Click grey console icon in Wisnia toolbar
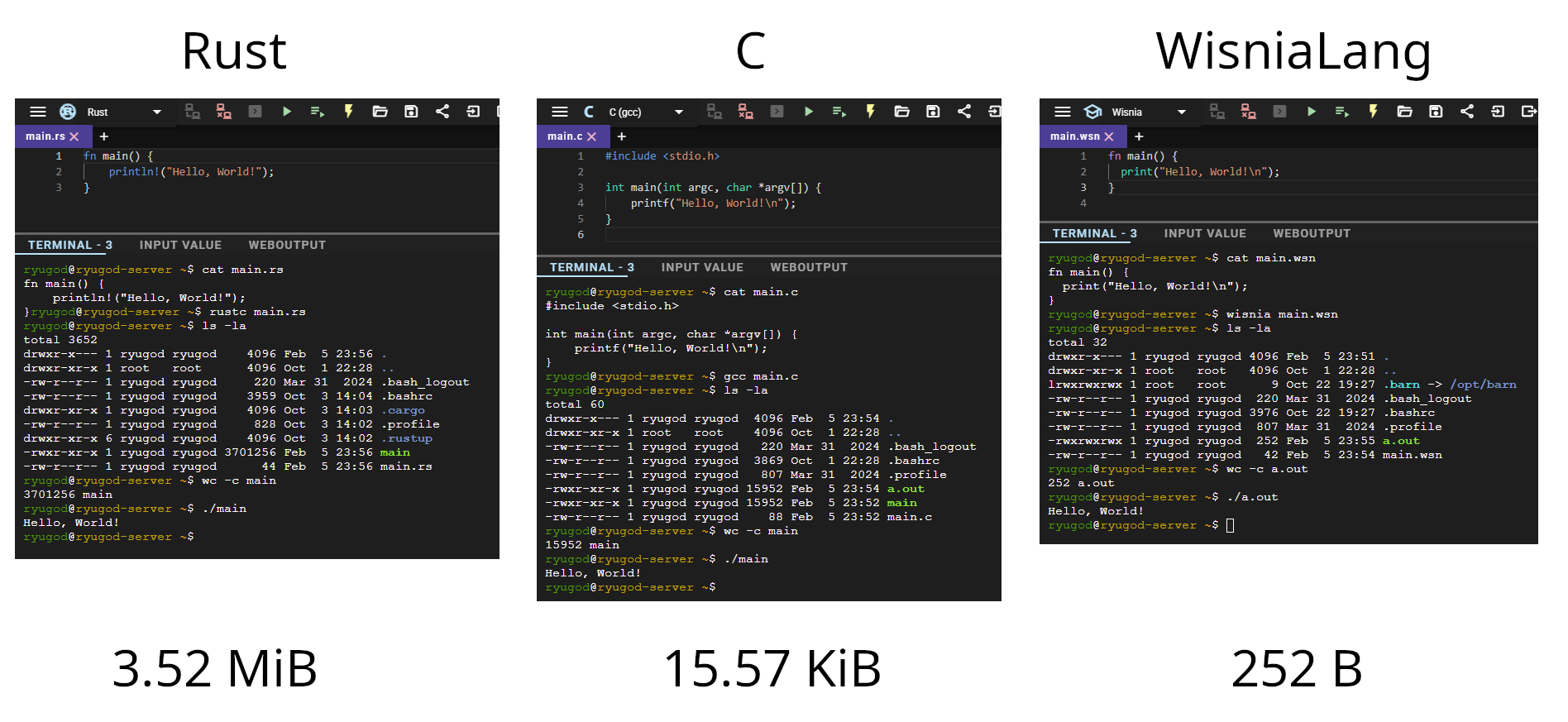The height and width of the screenshot is (722, 1568). (1279, 112)
